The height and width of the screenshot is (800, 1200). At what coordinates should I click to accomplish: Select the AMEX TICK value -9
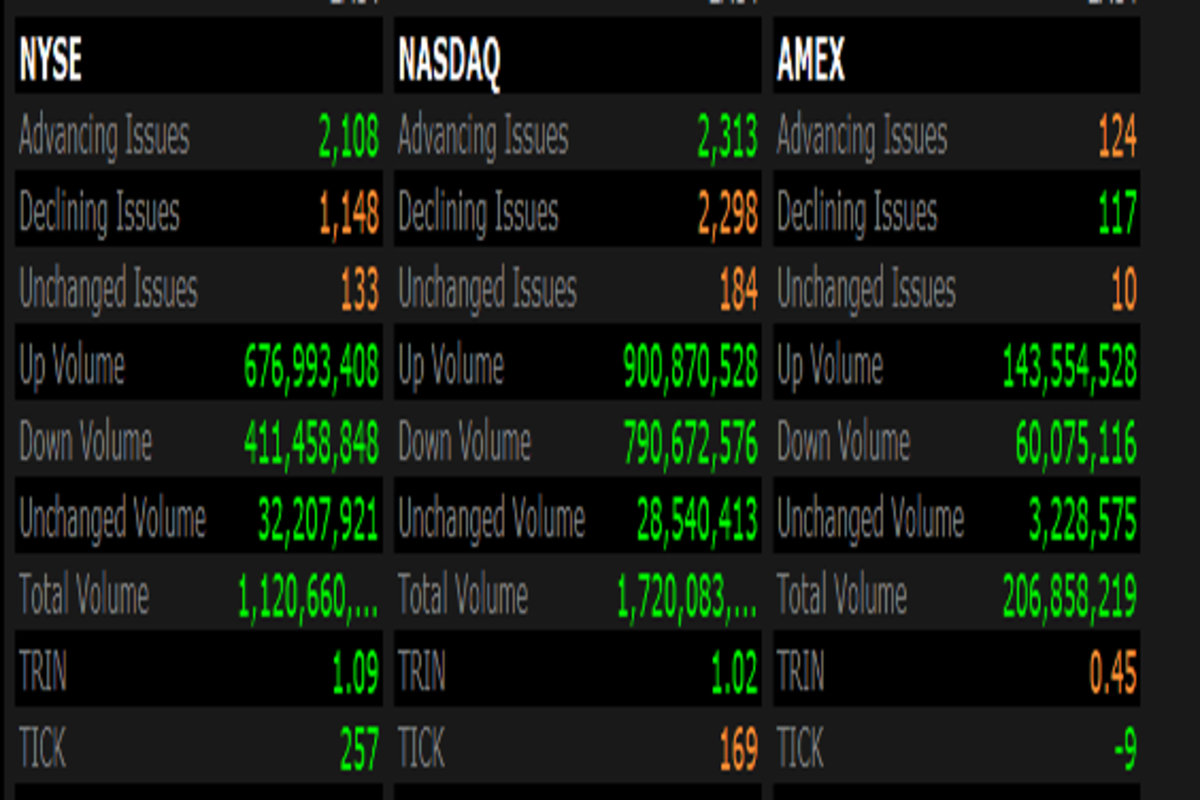1124,750
